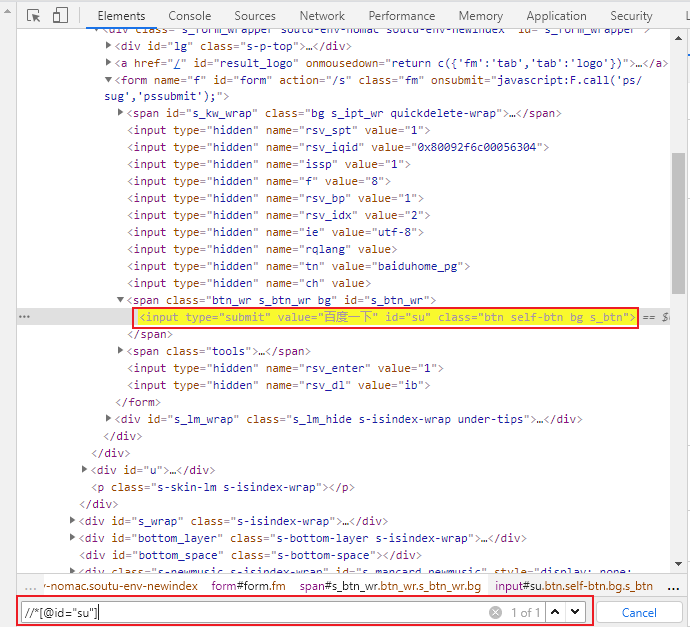The image size is (690, 627).
Task: Expand the div id="lg" node
Action: point(108,45)
